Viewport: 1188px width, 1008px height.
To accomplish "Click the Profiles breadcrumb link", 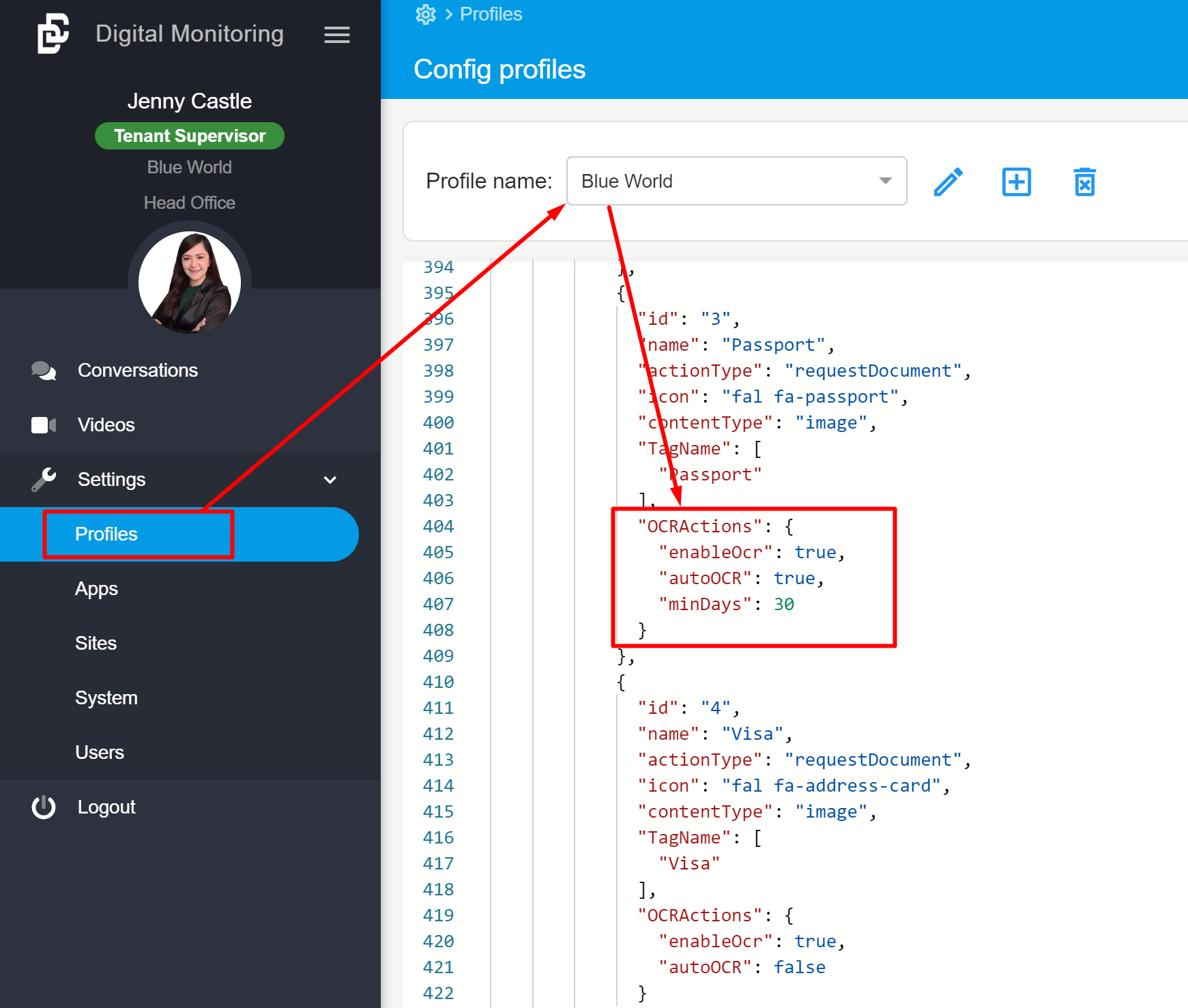I will [491, 14].
